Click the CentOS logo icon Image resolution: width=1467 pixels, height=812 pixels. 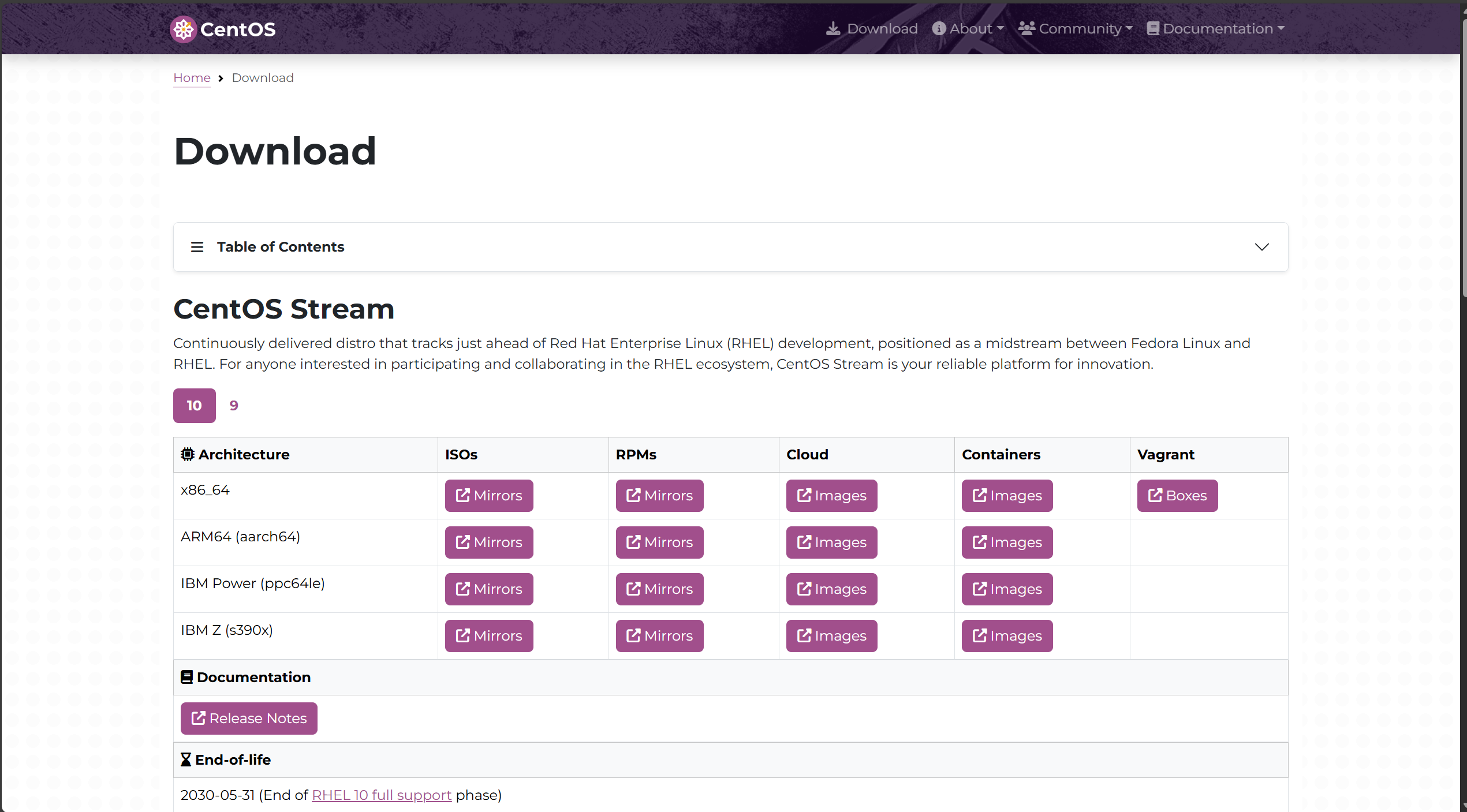click(x=183, y=29)
